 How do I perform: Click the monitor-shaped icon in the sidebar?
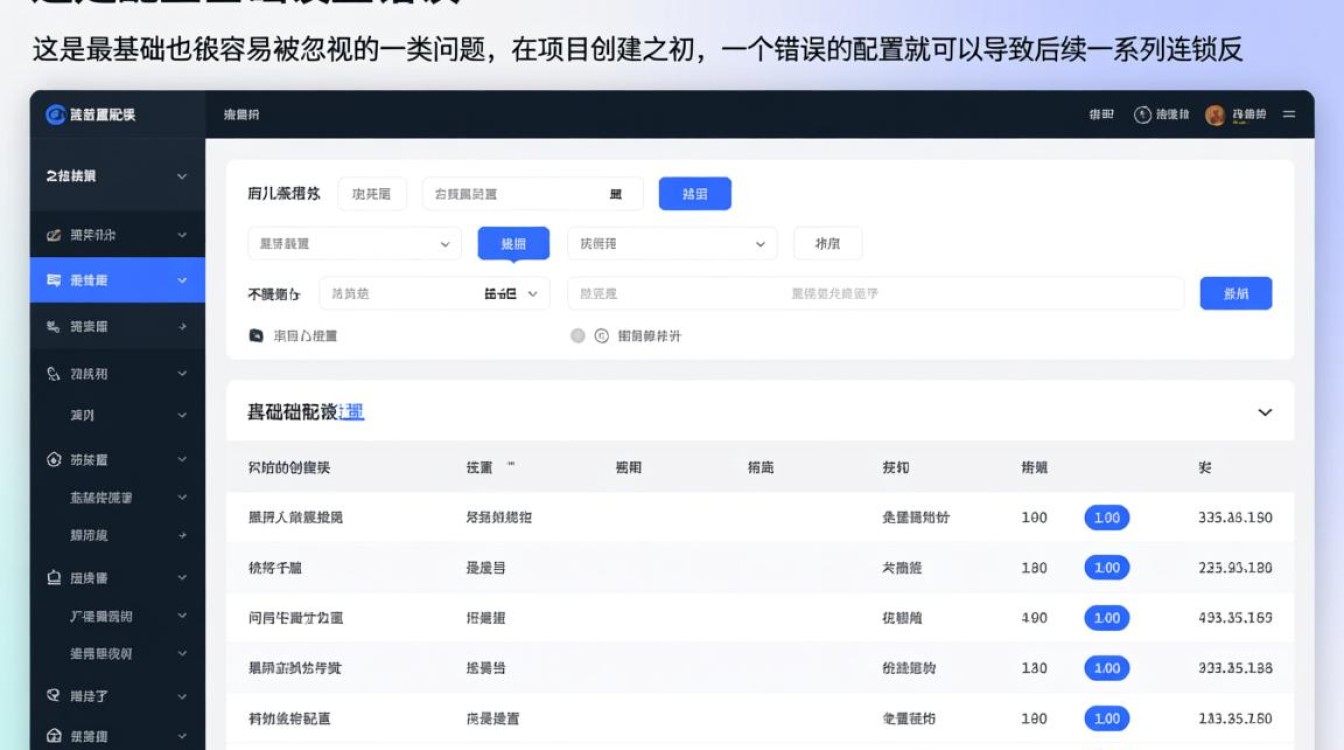point(54,578)
